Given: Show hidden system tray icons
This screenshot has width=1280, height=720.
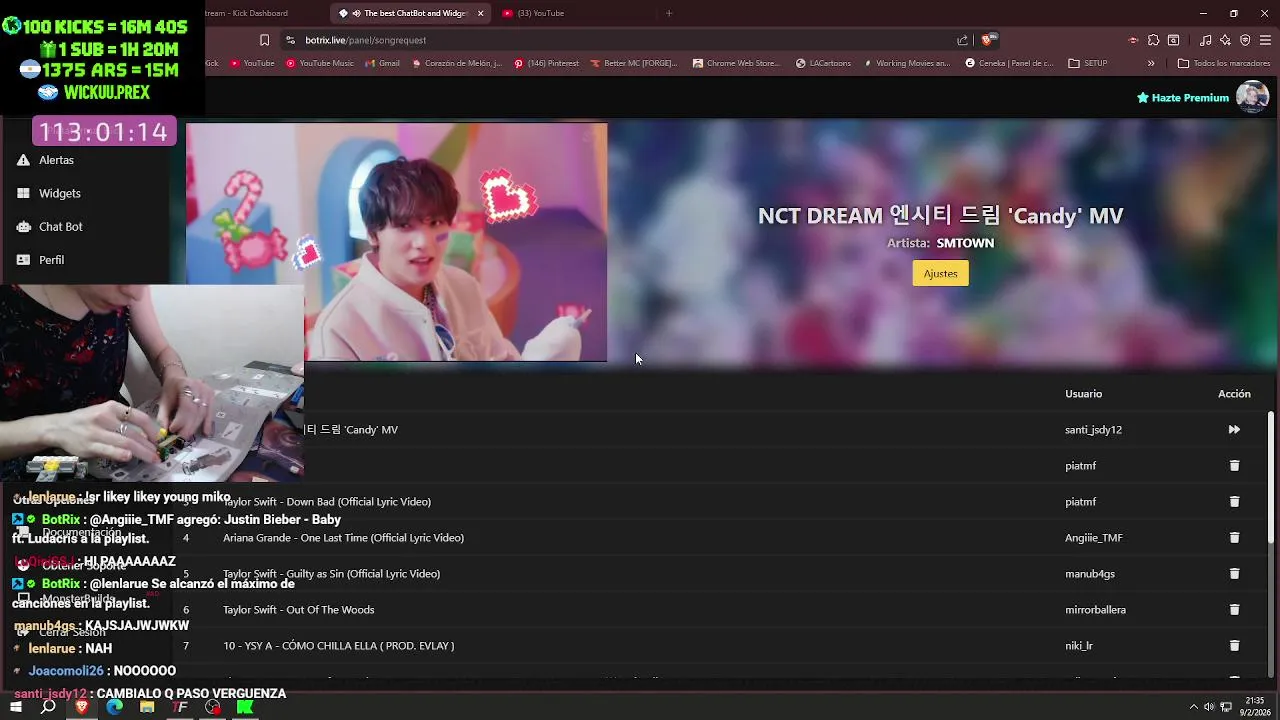Looking at the screenshot, I should [1193, 707].
